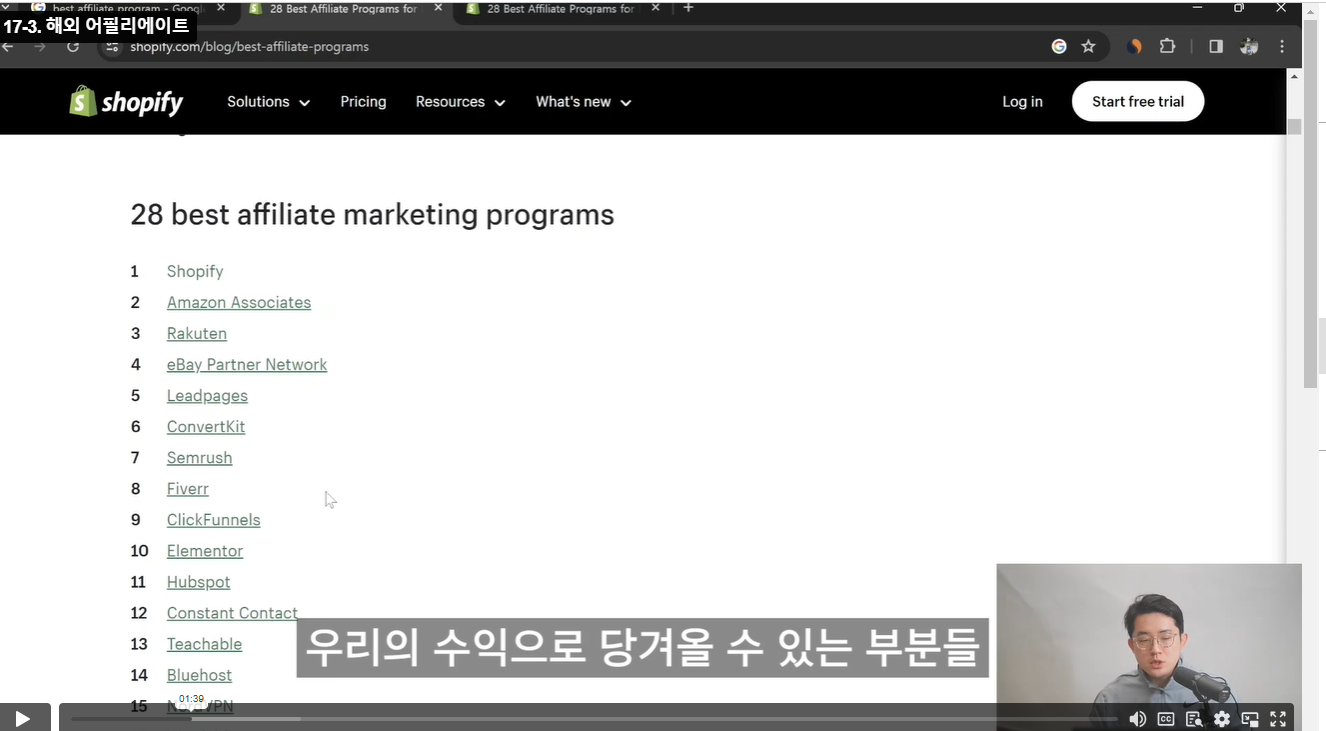Mute the video with speaker icon
1326x731 pixels.
point(1138,719)
